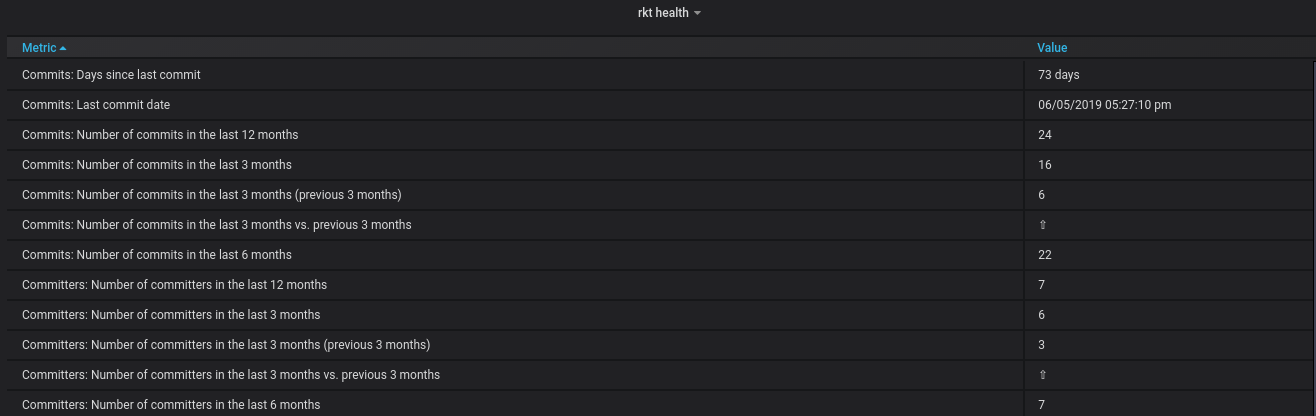Click the value 22 for 6-month commits

point(1045,255)
